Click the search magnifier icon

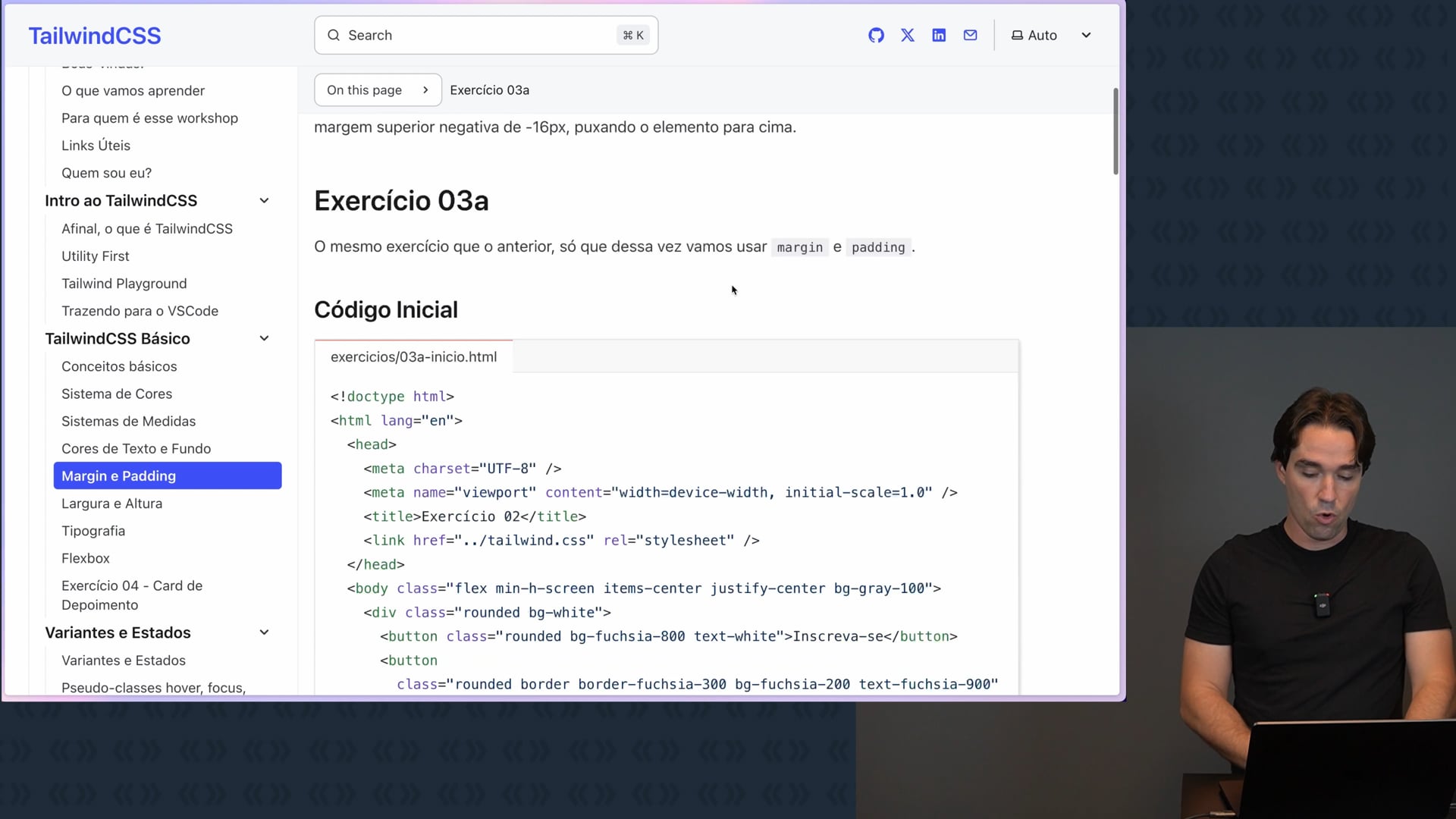tap(334, 35)
